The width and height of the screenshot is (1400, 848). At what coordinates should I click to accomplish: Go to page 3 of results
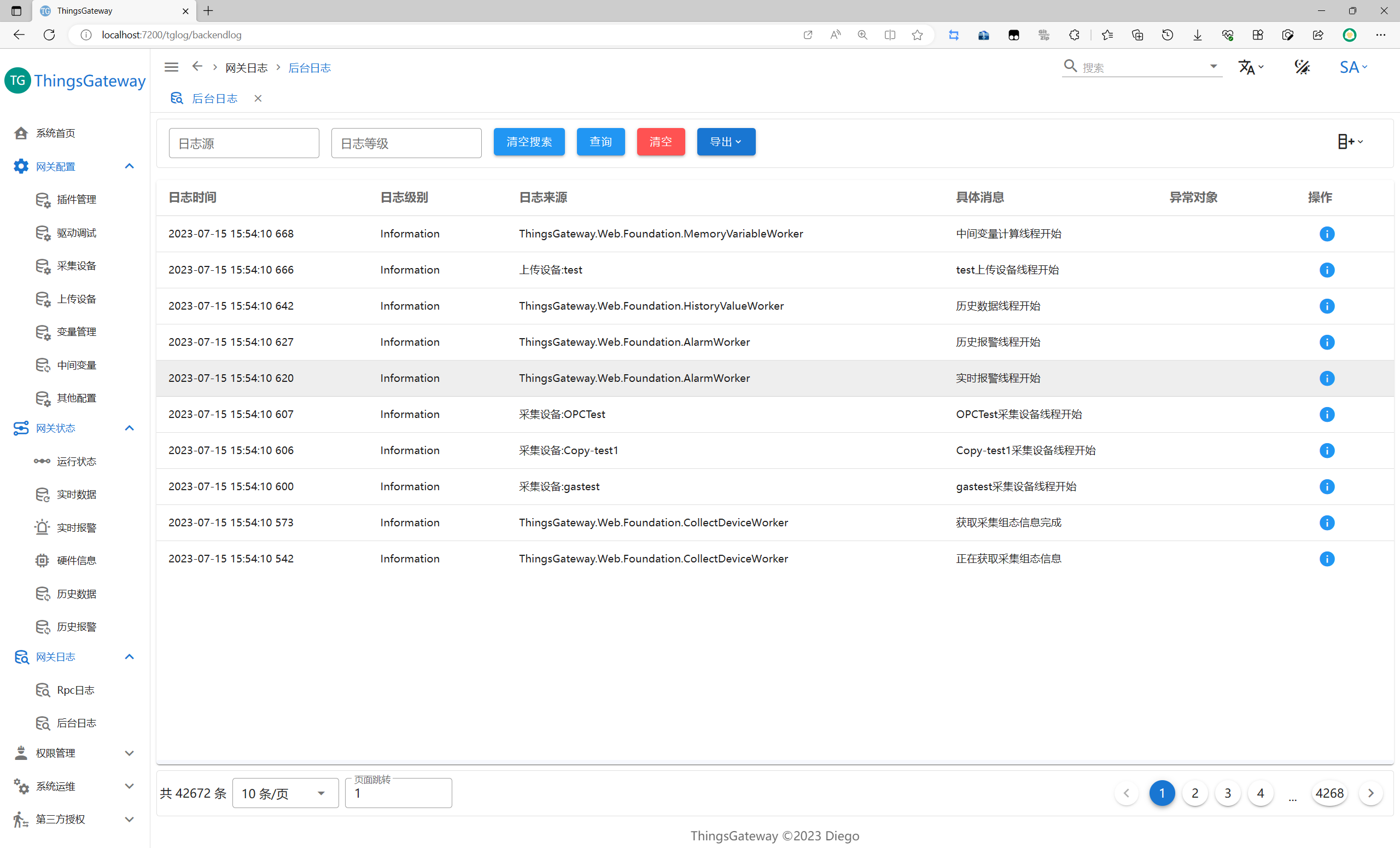coord(1227,793)
